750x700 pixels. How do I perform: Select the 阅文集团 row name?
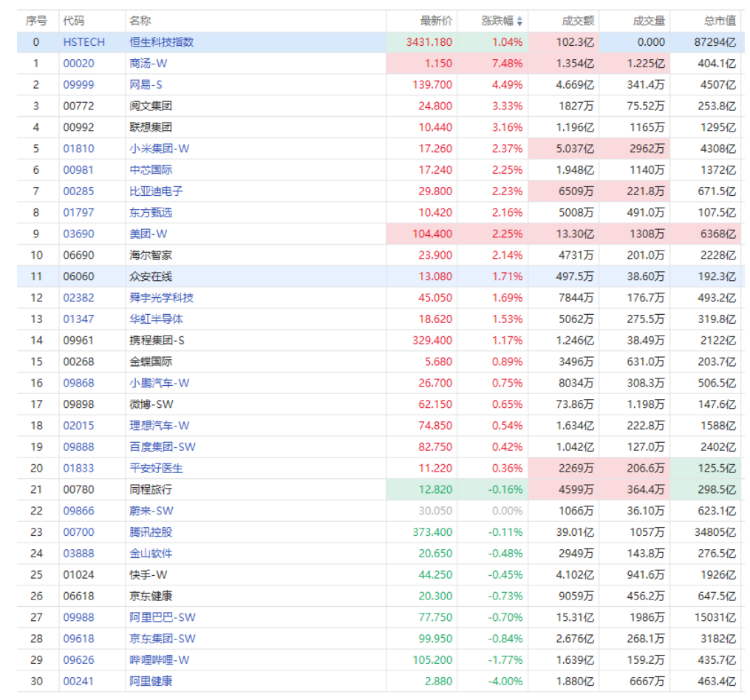tap(151, 106)
